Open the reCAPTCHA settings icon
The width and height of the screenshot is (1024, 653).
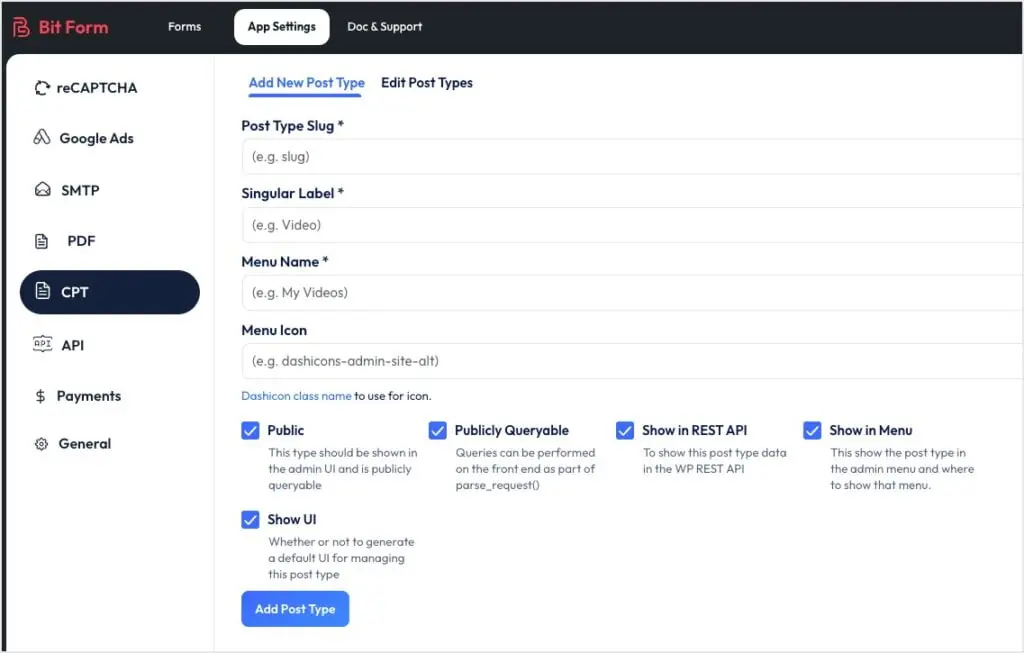pyautogui.click(x=41, y=88)
